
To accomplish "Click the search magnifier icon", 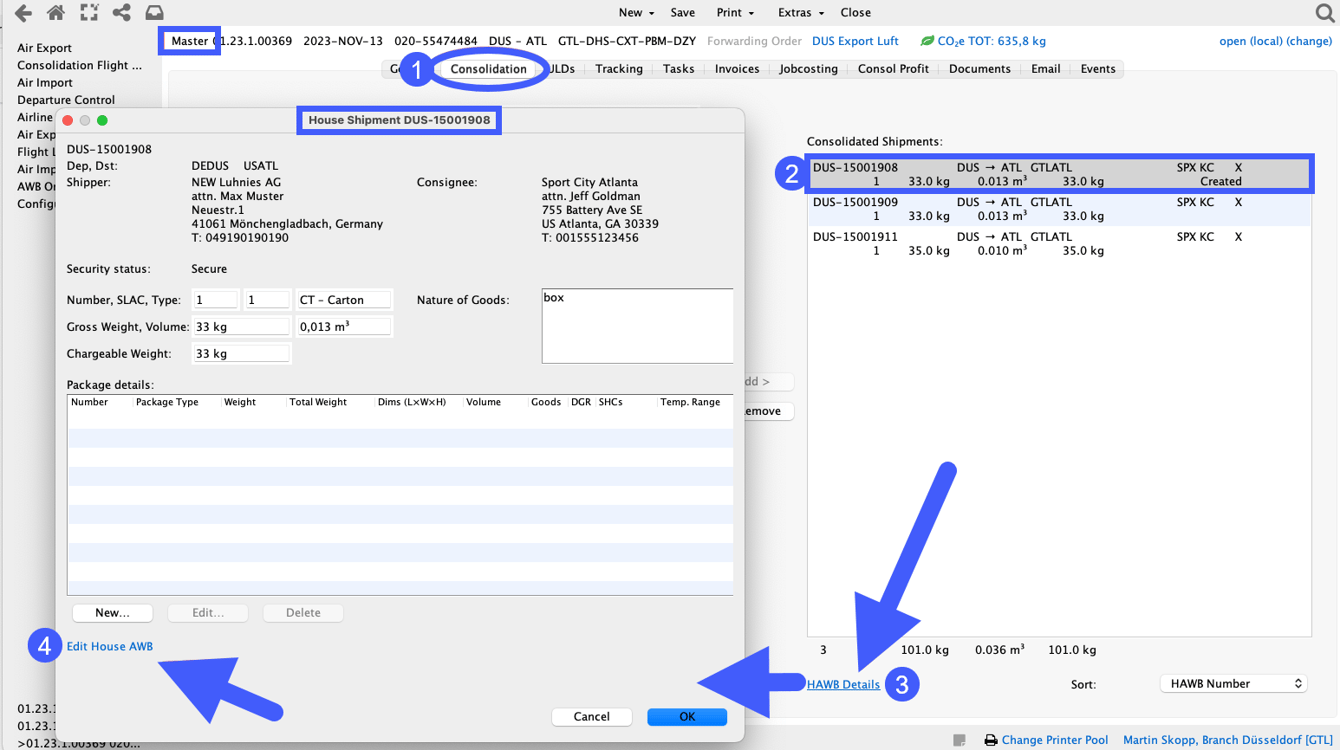I will [x=1323, y=13].
